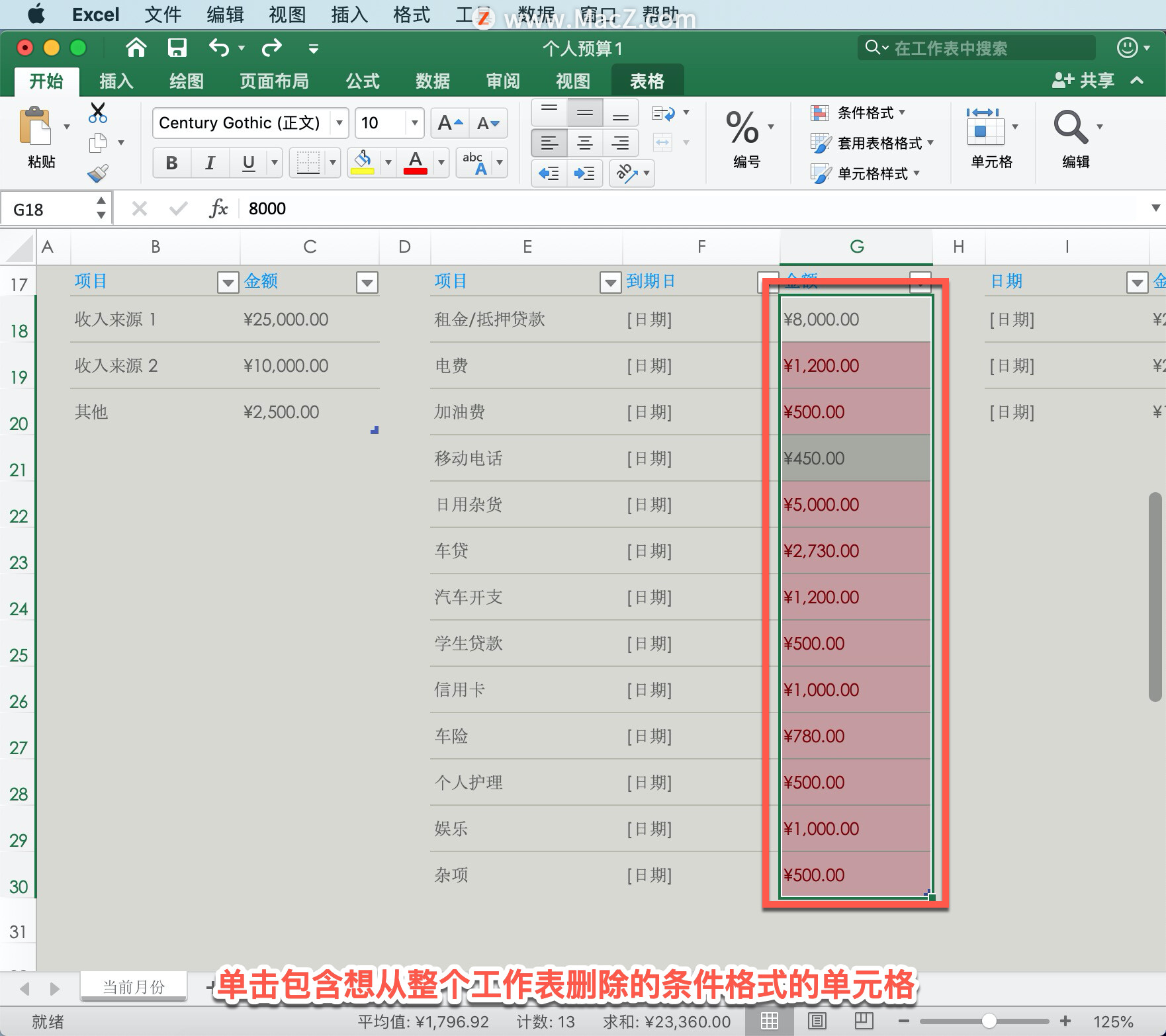This screenshot has width=1166, height=1036.
Task: Increase font size with larger A
Action: click(450, 123)
